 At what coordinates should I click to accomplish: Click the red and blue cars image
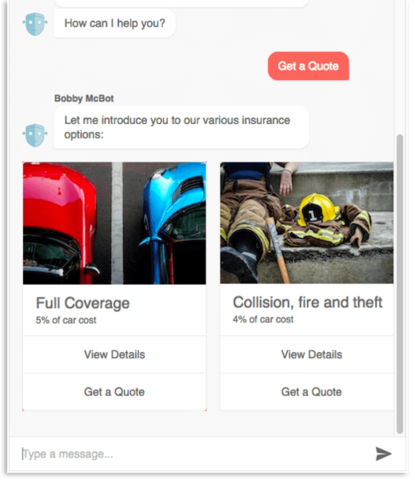click(x=114, y=223)
